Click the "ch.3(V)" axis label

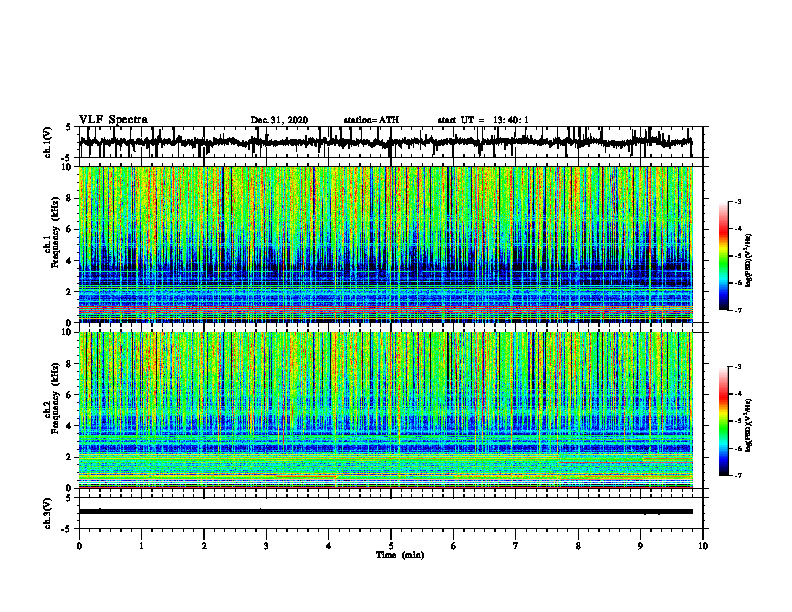tap(48, 513)
